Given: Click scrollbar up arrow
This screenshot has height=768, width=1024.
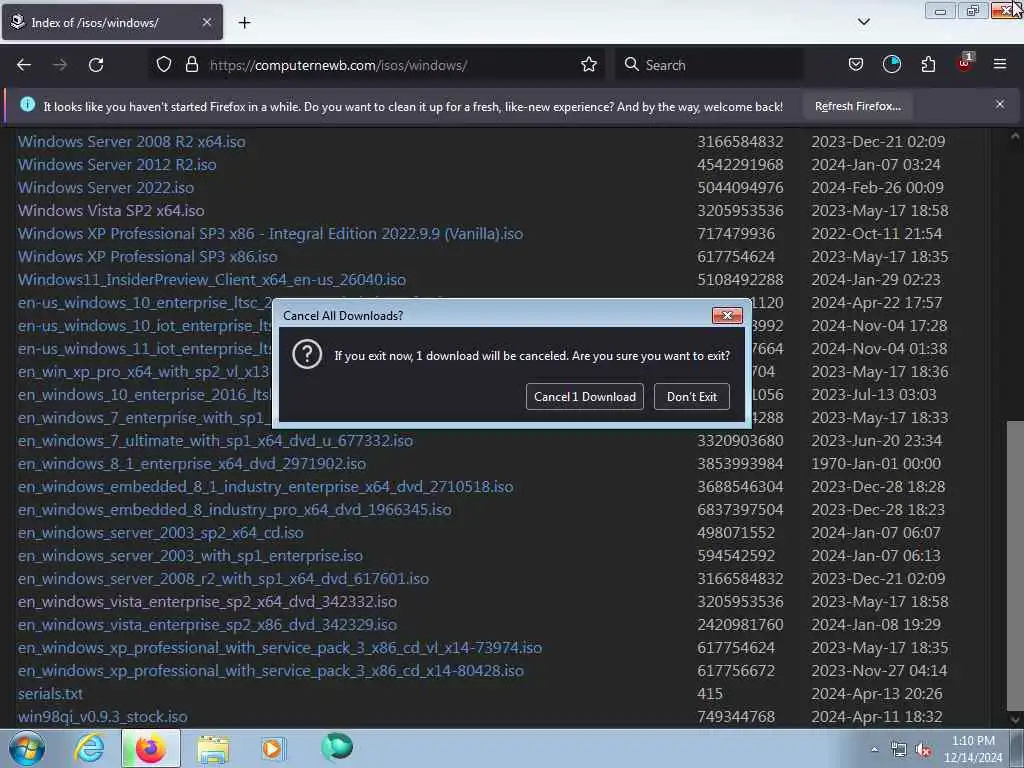Looking at the screenshot, I should tap(1015, 136).
